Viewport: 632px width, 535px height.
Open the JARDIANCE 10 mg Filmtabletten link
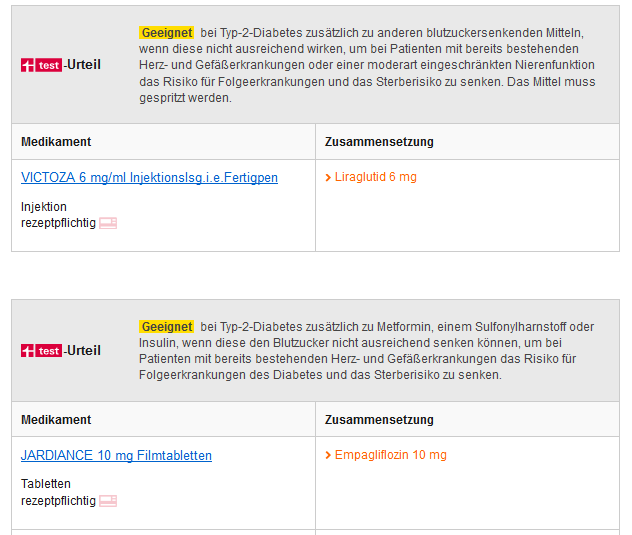[116, 455]
